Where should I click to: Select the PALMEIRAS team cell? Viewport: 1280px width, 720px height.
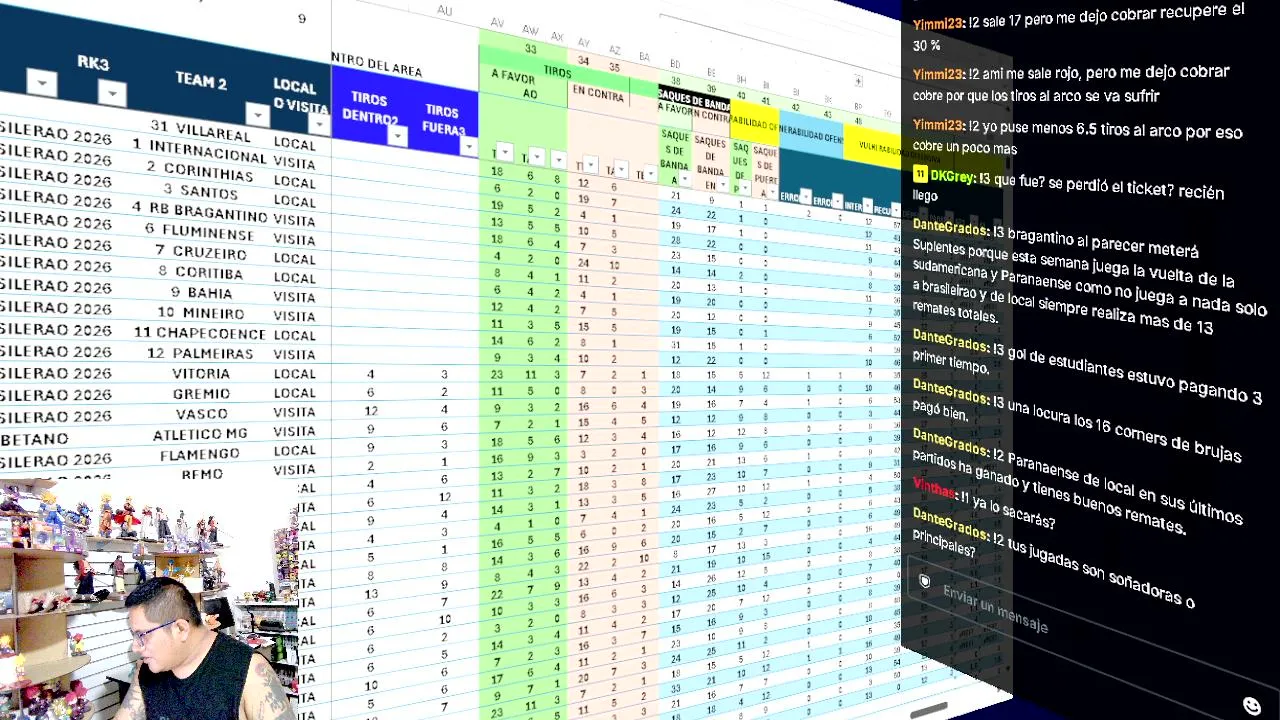pos(200,353)
